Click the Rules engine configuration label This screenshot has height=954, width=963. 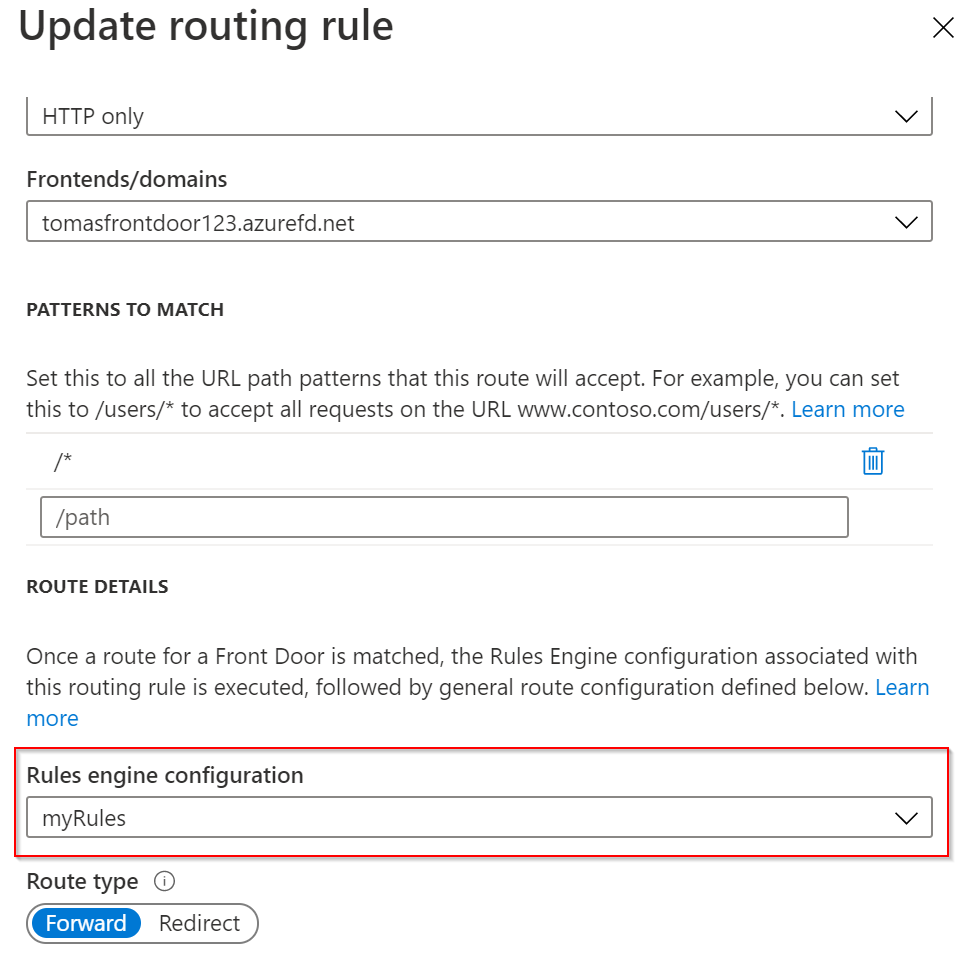pos(164,775)
